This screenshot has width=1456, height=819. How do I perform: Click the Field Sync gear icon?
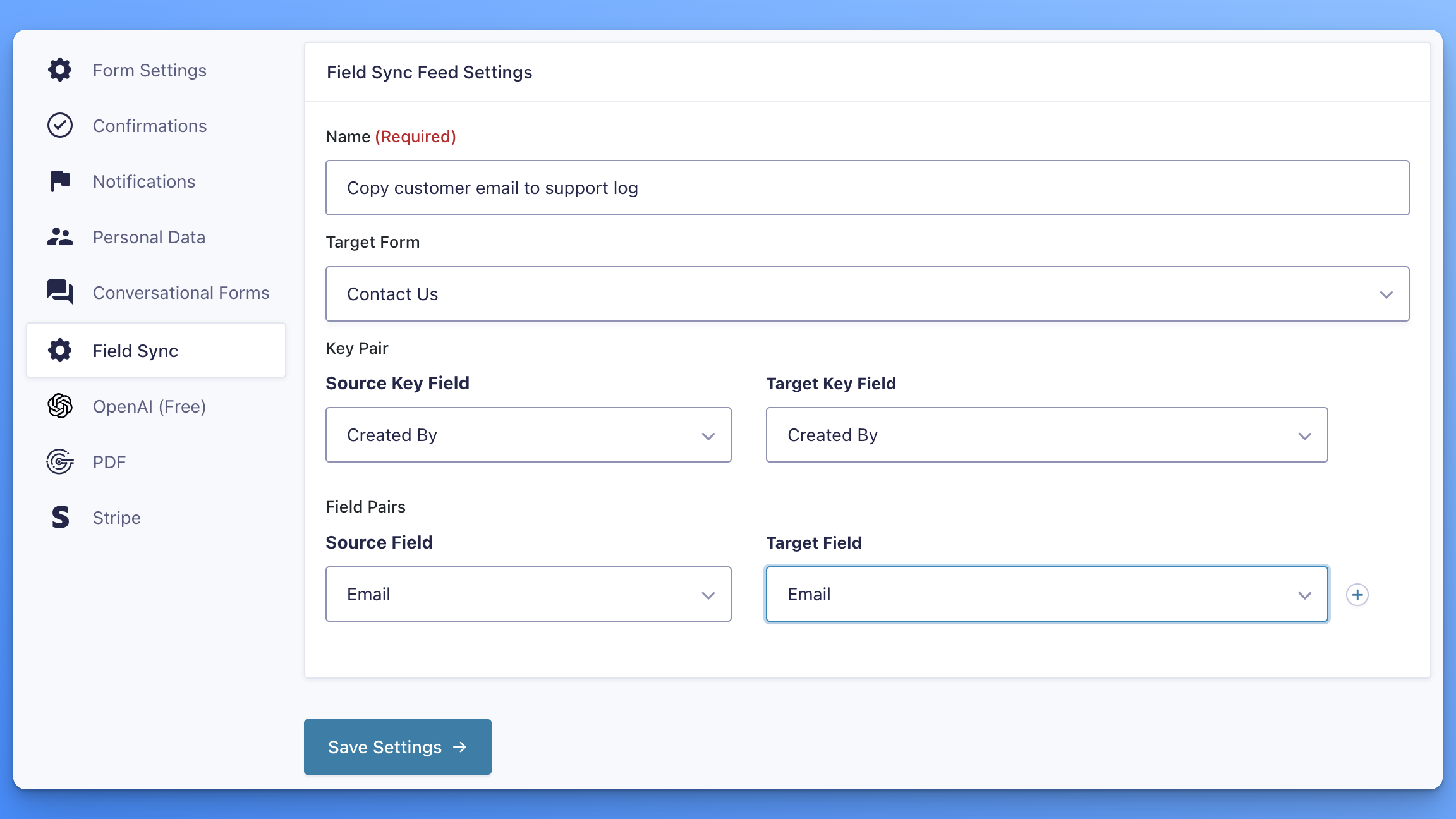point(60,350)
